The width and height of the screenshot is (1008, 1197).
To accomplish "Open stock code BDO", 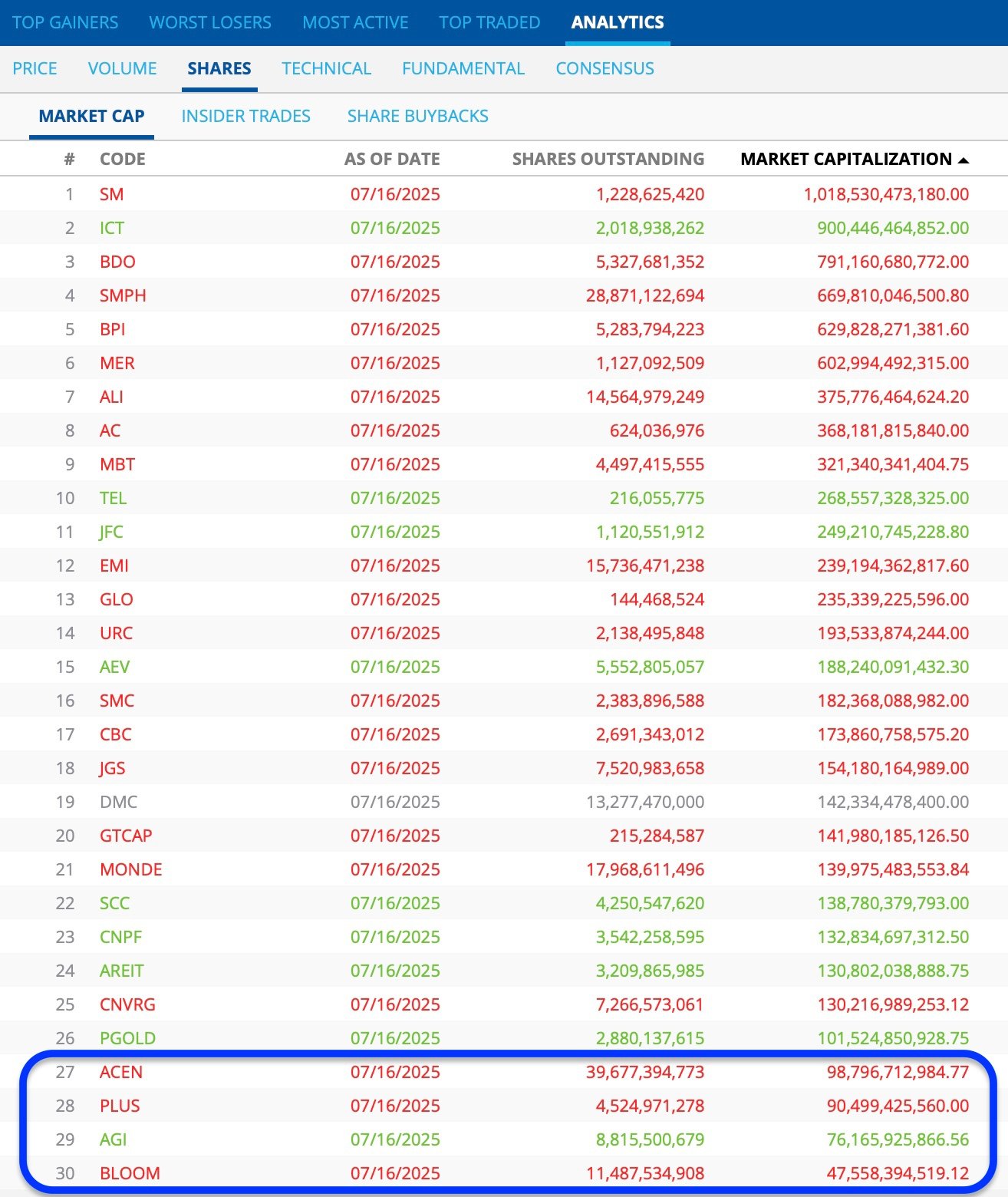I will [x=117, y=262].
